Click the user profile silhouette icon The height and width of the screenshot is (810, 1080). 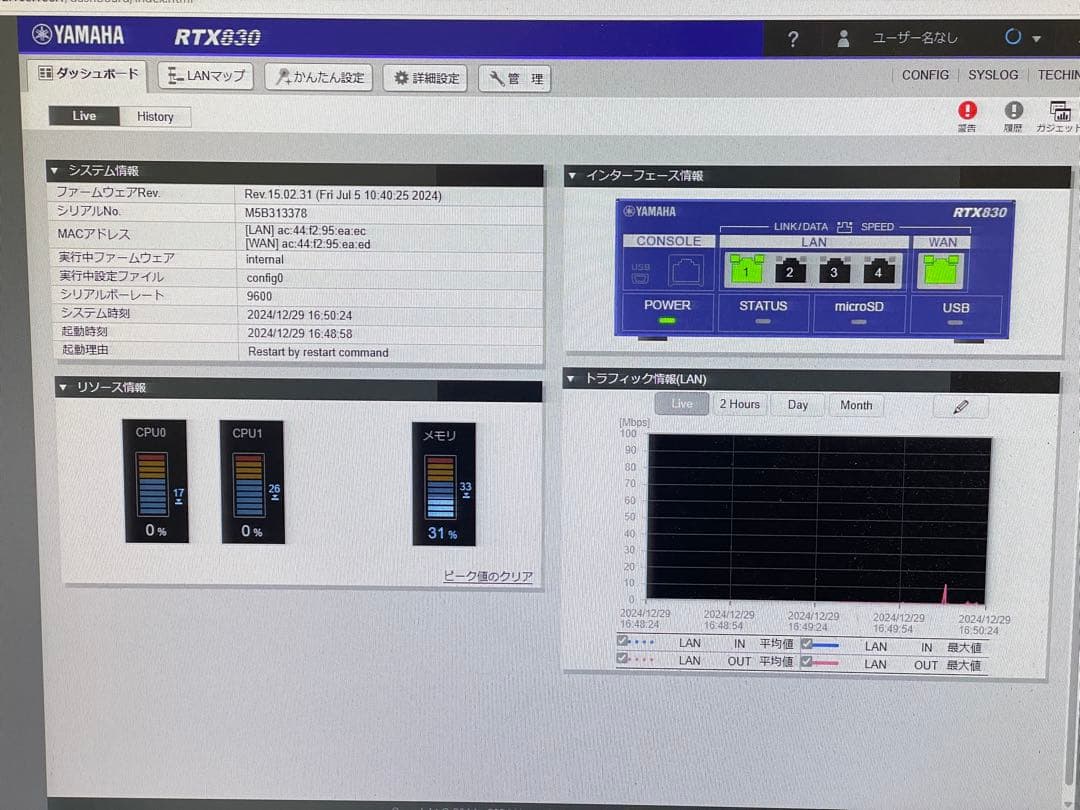click(843, 39)
